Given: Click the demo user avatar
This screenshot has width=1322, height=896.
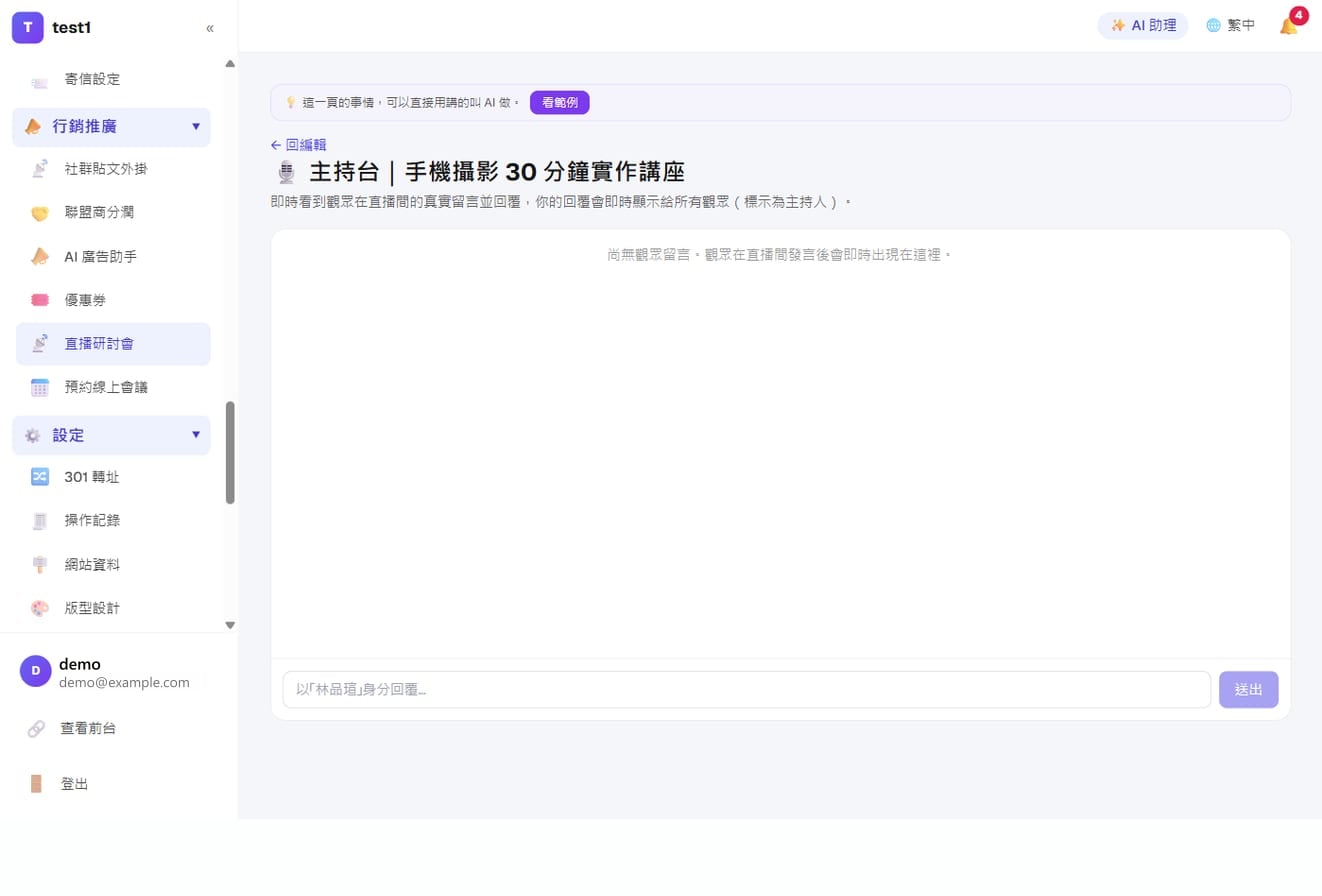Looking at the screenshot, I should (35, 671).
